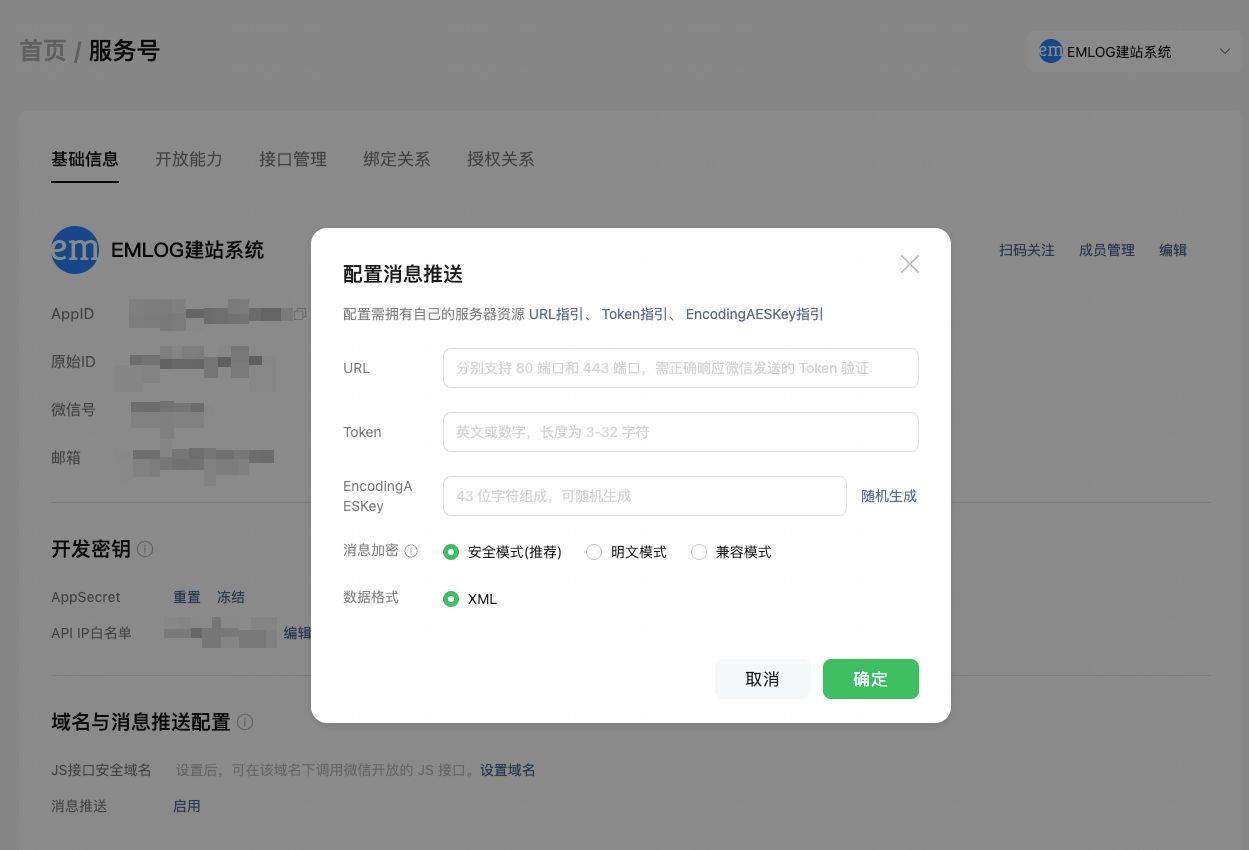Close the 配置消息推送 dialog with X icon

pyautogui.click(x=909, y=264)
